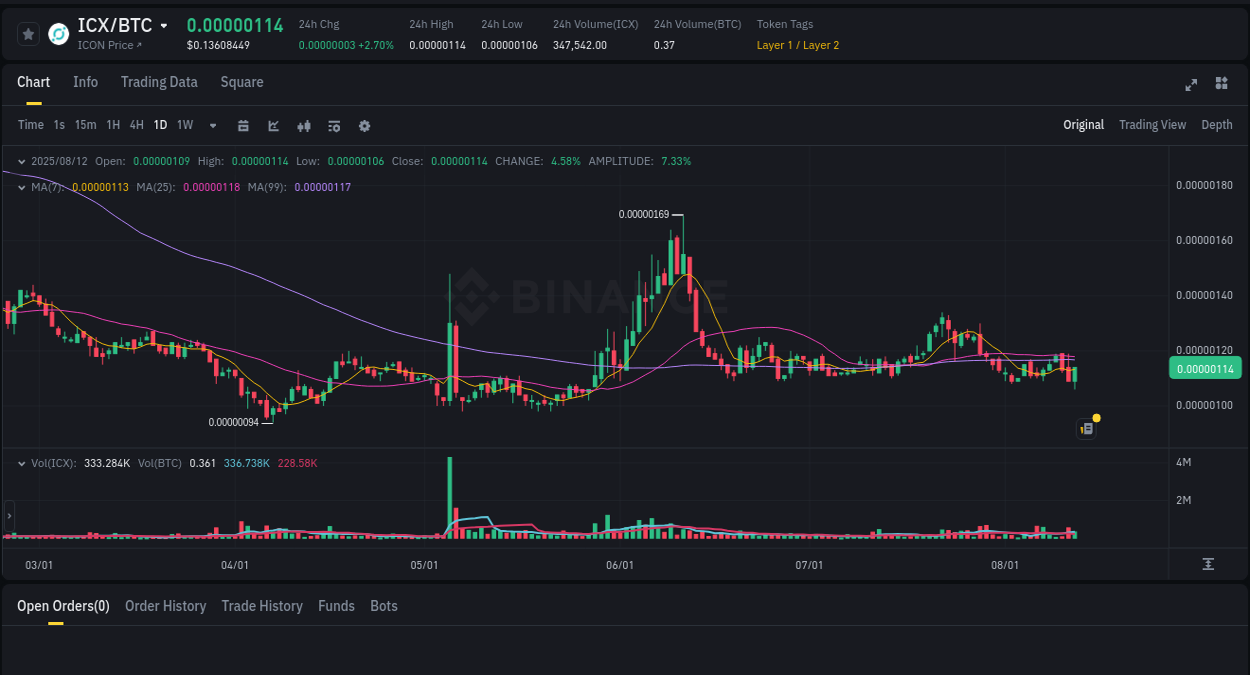Select the 4H timeframe
The height and width of the screenshot is (675, 1250).
click(136, 125)
